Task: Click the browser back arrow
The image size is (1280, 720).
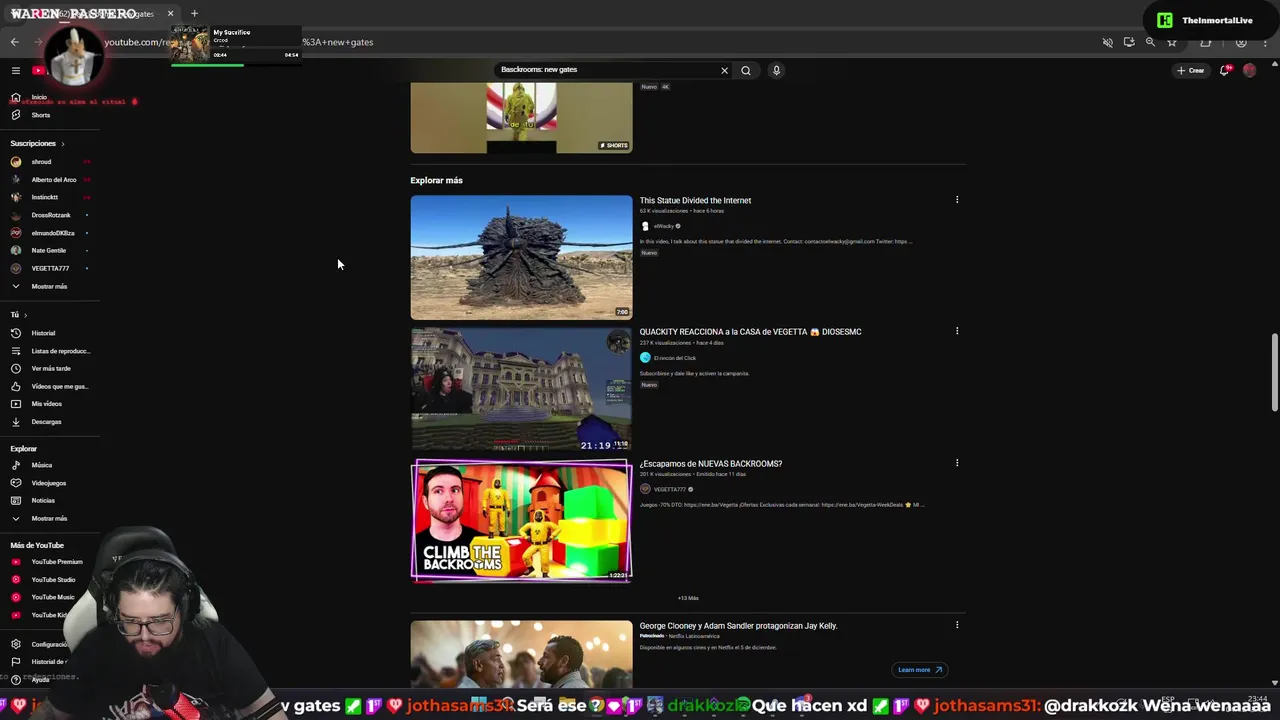Action: pyautogui.click(x=14, y=42)
